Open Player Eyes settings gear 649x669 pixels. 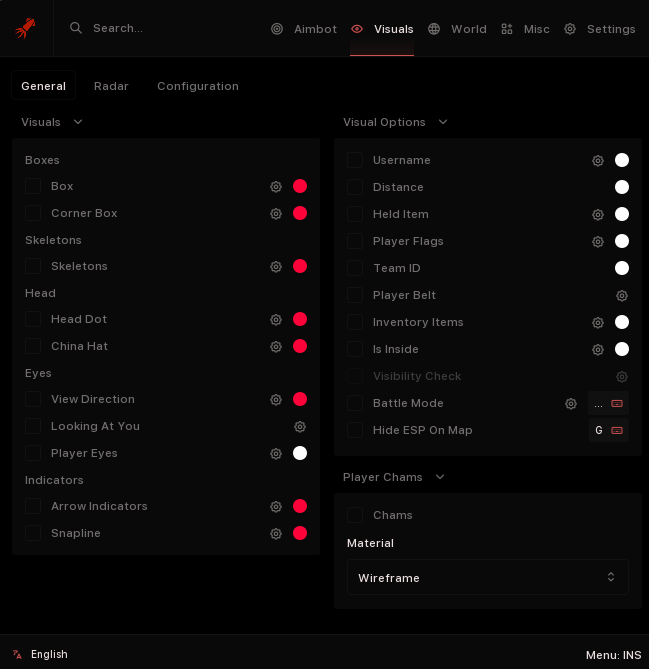(x=276, y=454)
